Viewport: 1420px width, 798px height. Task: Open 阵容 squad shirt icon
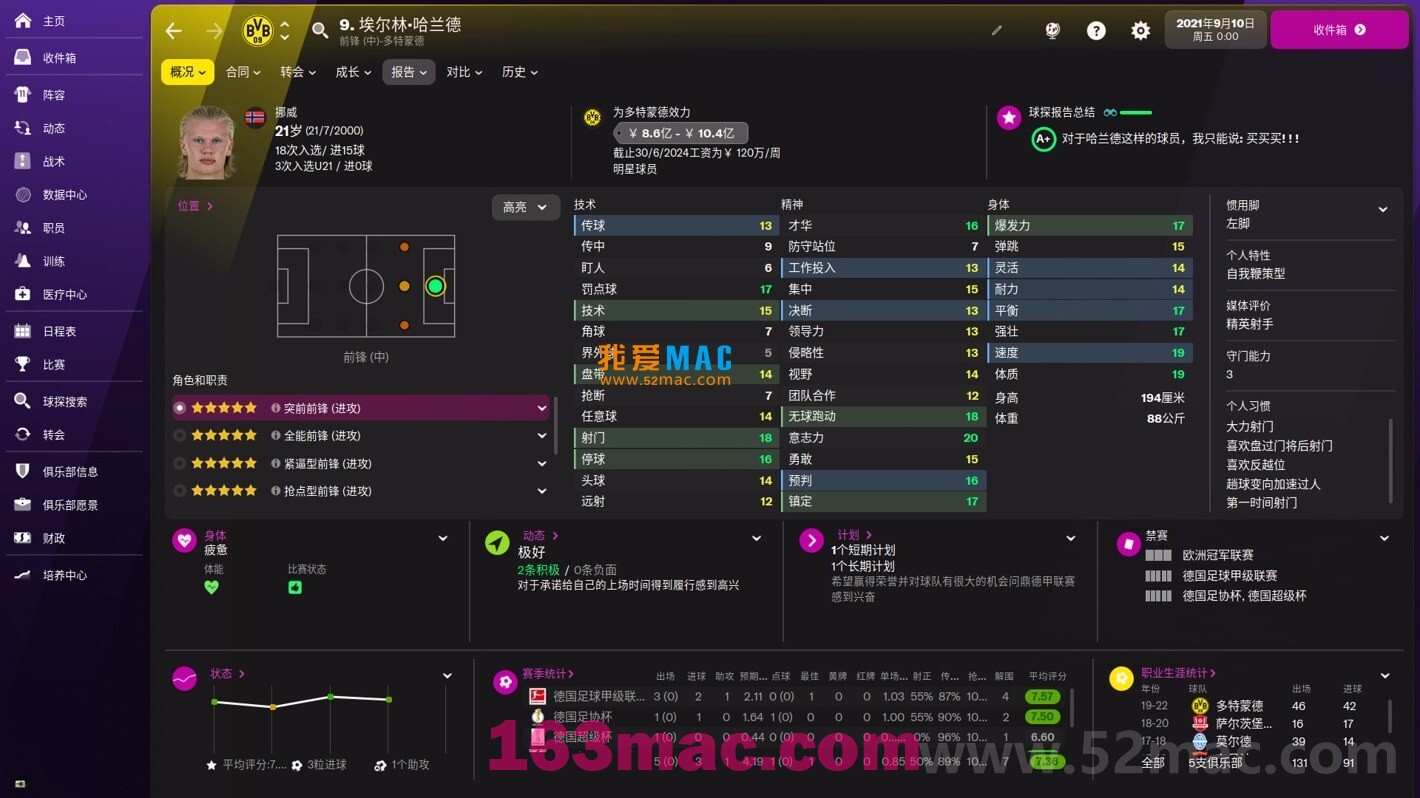(22, 95)
